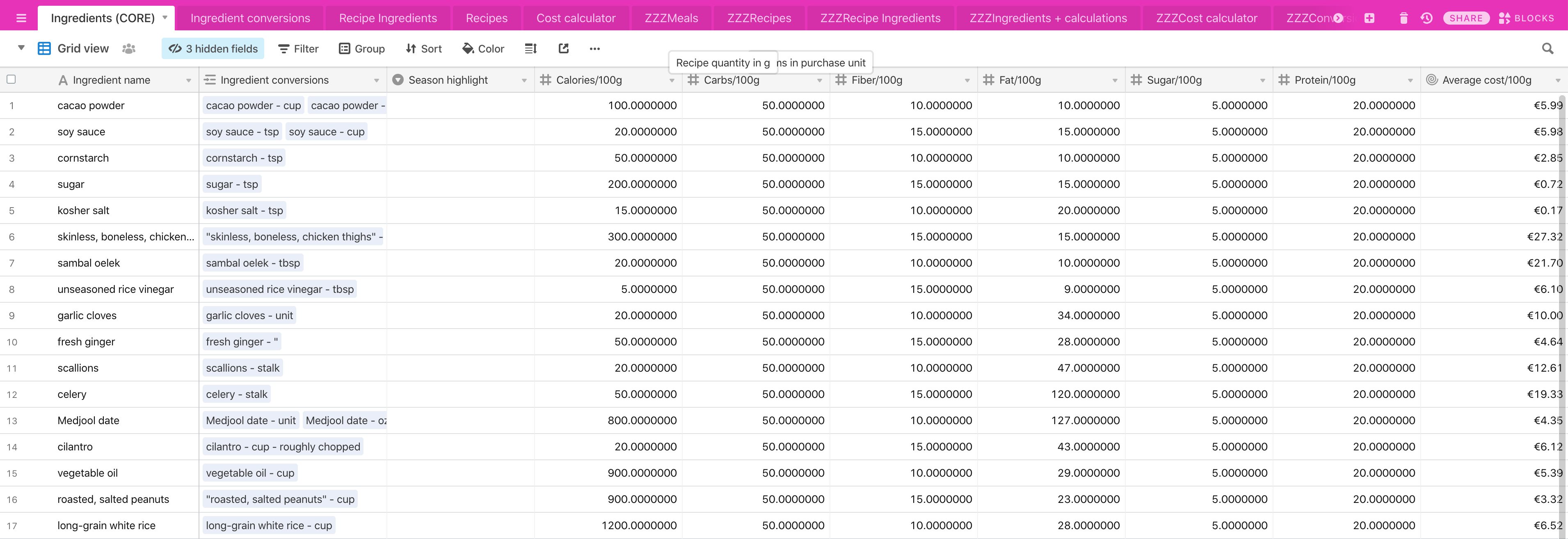Select the €27.32 average cost cell
This screenshot has height=539, width=1568.
(x=1494, y=237)
